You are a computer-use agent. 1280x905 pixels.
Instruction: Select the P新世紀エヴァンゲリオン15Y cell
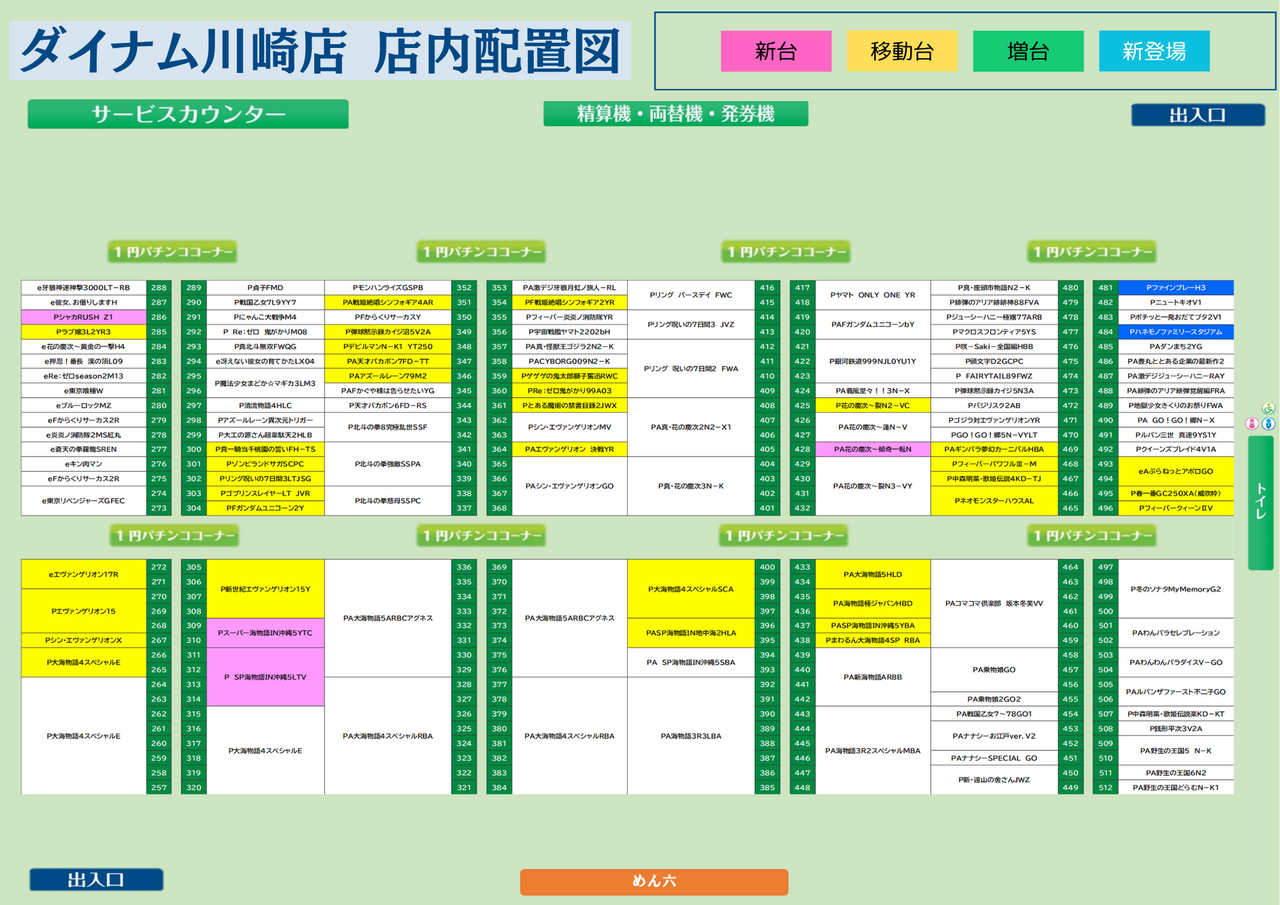(x=266, y=590)
